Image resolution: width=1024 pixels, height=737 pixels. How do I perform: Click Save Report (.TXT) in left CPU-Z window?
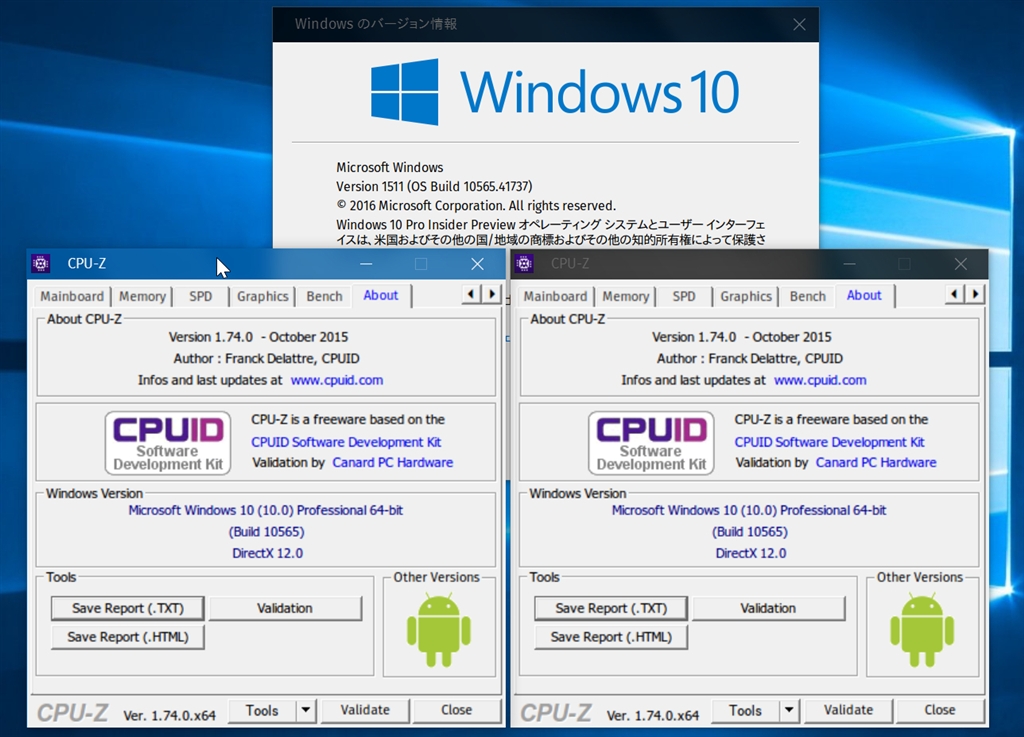pyautogui.click(x=128, y=608)
